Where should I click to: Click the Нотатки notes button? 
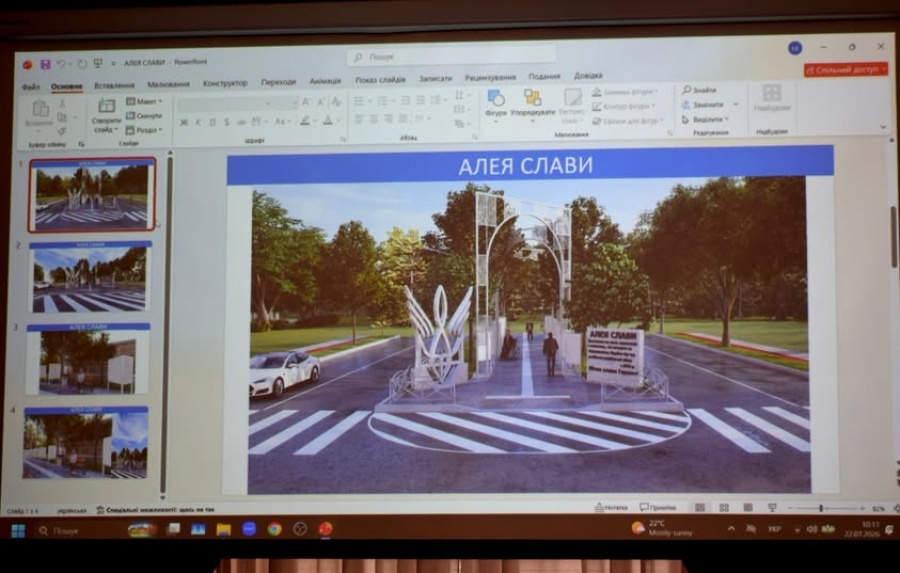611,508
